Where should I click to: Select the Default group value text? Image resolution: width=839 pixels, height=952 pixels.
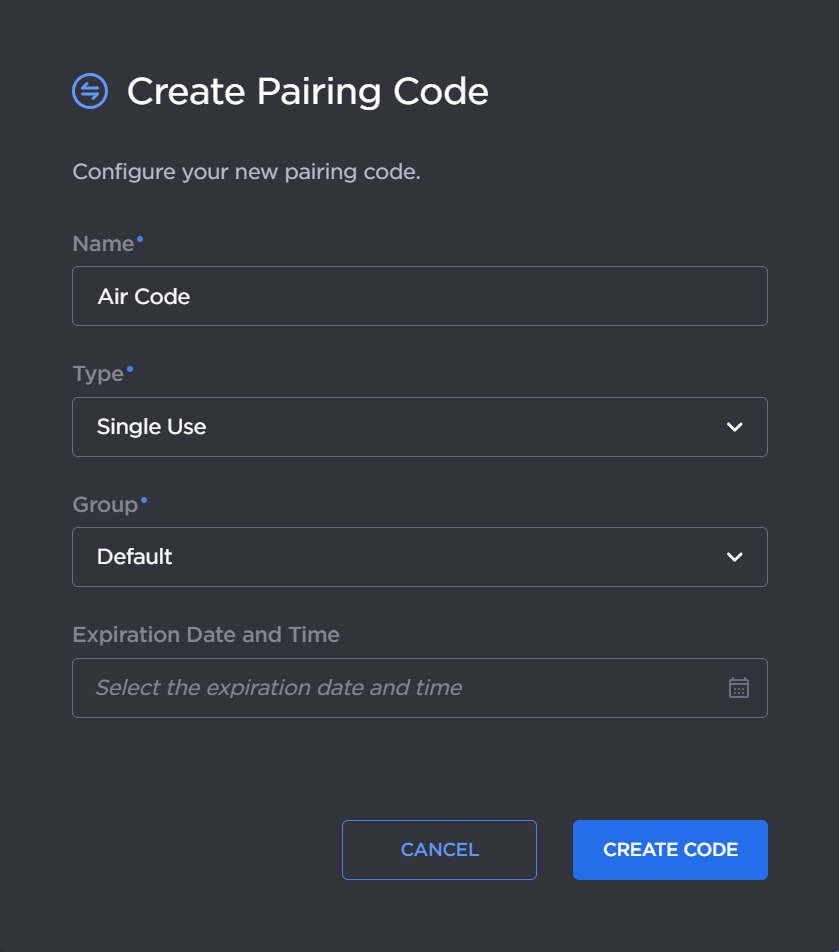(133, 557)
